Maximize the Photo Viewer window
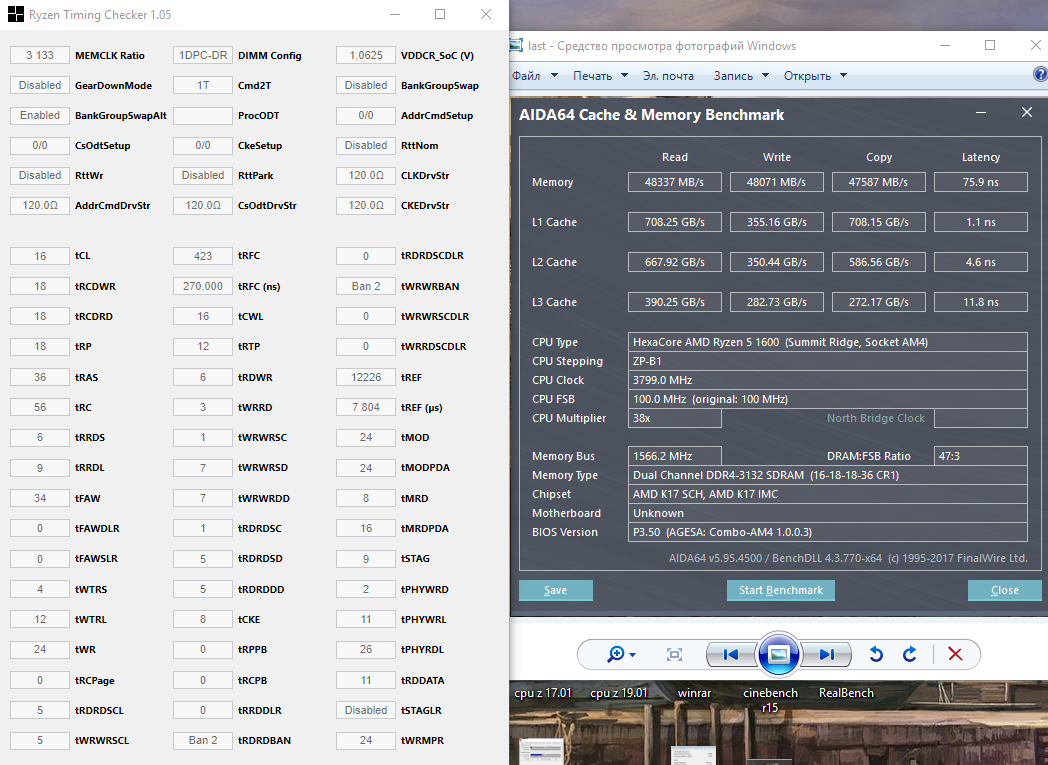The image size is (1048, 765). tap(990, 45)
